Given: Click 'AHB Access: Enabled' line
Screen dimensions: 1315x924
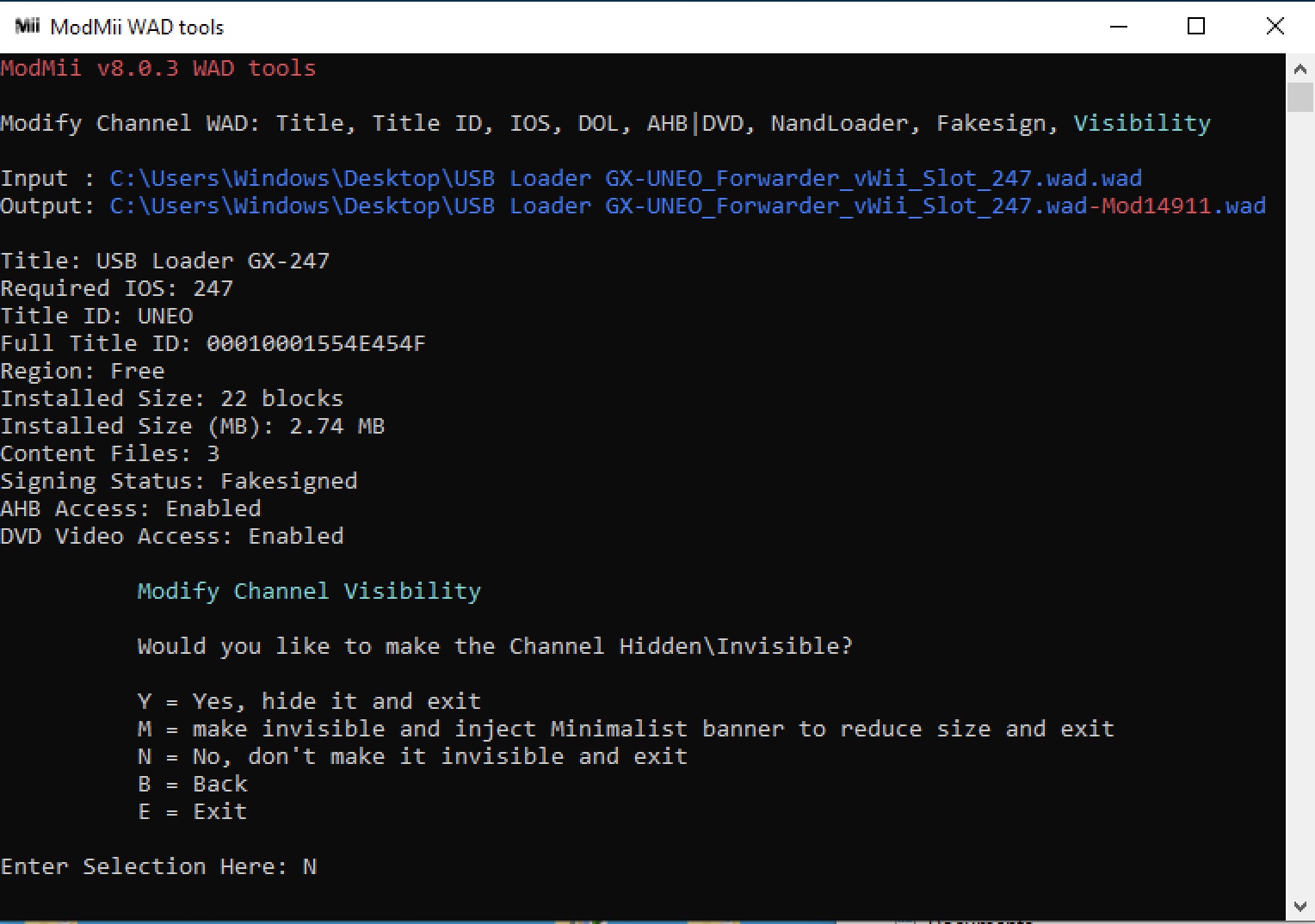Looking at the screenshot, I should 131,508.
